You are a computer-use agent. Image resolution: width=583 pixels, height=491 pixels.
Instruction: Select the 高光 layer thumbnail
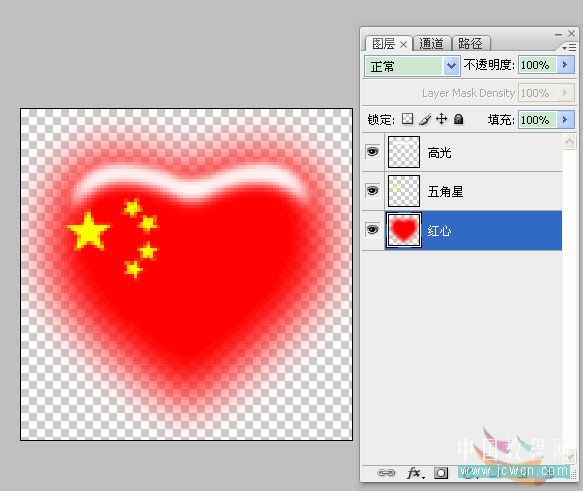pyautogui.click(x=404, y=152)
